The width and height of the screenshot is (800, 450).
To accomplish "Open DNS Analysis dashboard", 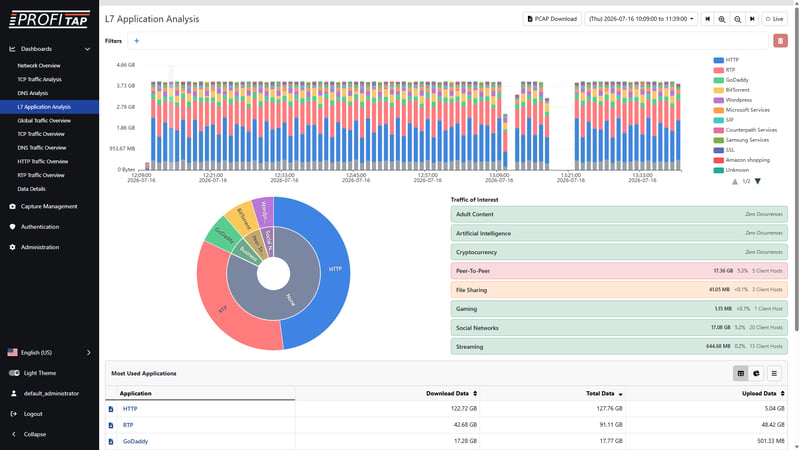I will click(x=33, y=93).
